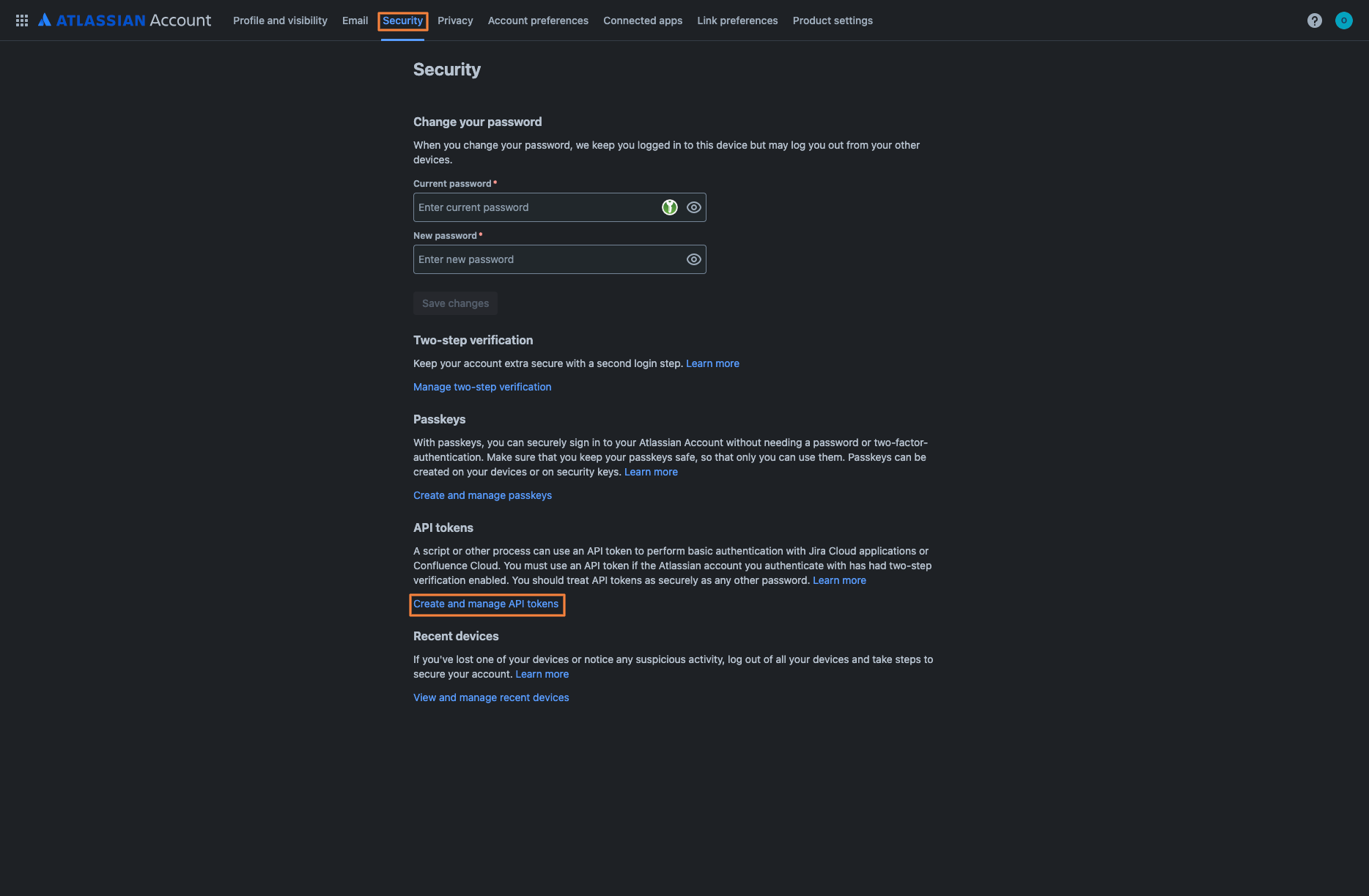Click the password manager icon in current password field
The width and height of the screenshot is (1369, 896).
point(669,207)
